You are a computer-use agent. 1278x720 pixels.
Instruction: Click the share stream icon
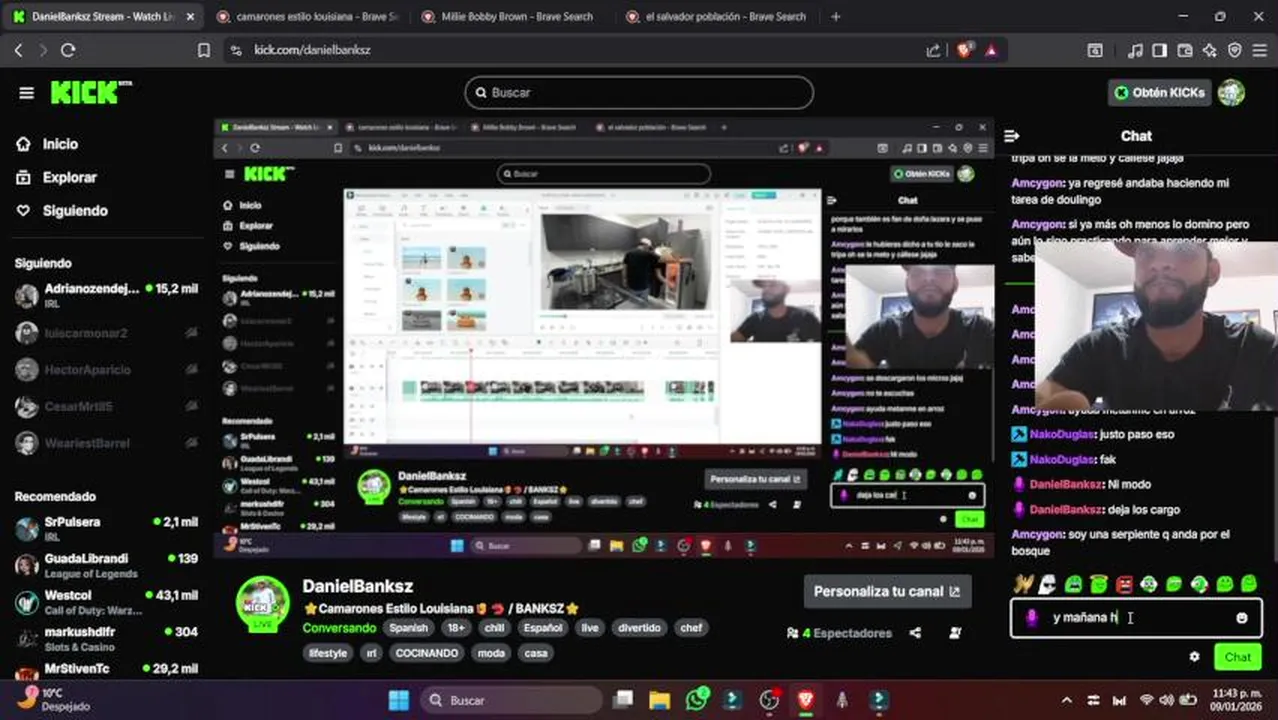pos(915,633)
